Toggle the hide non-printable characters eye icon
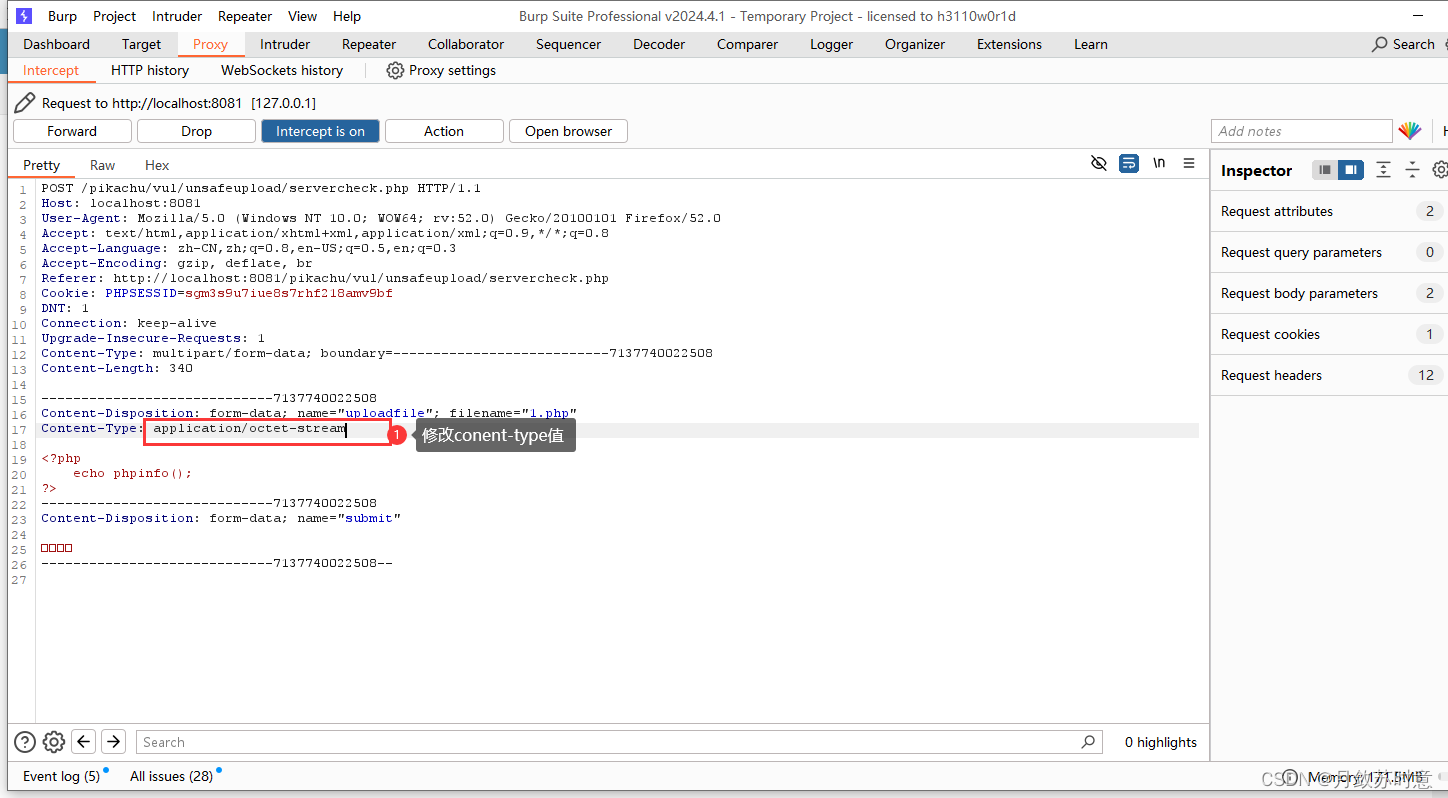The height and width of the screenshot is (798, 1448). pos(1099,163)
